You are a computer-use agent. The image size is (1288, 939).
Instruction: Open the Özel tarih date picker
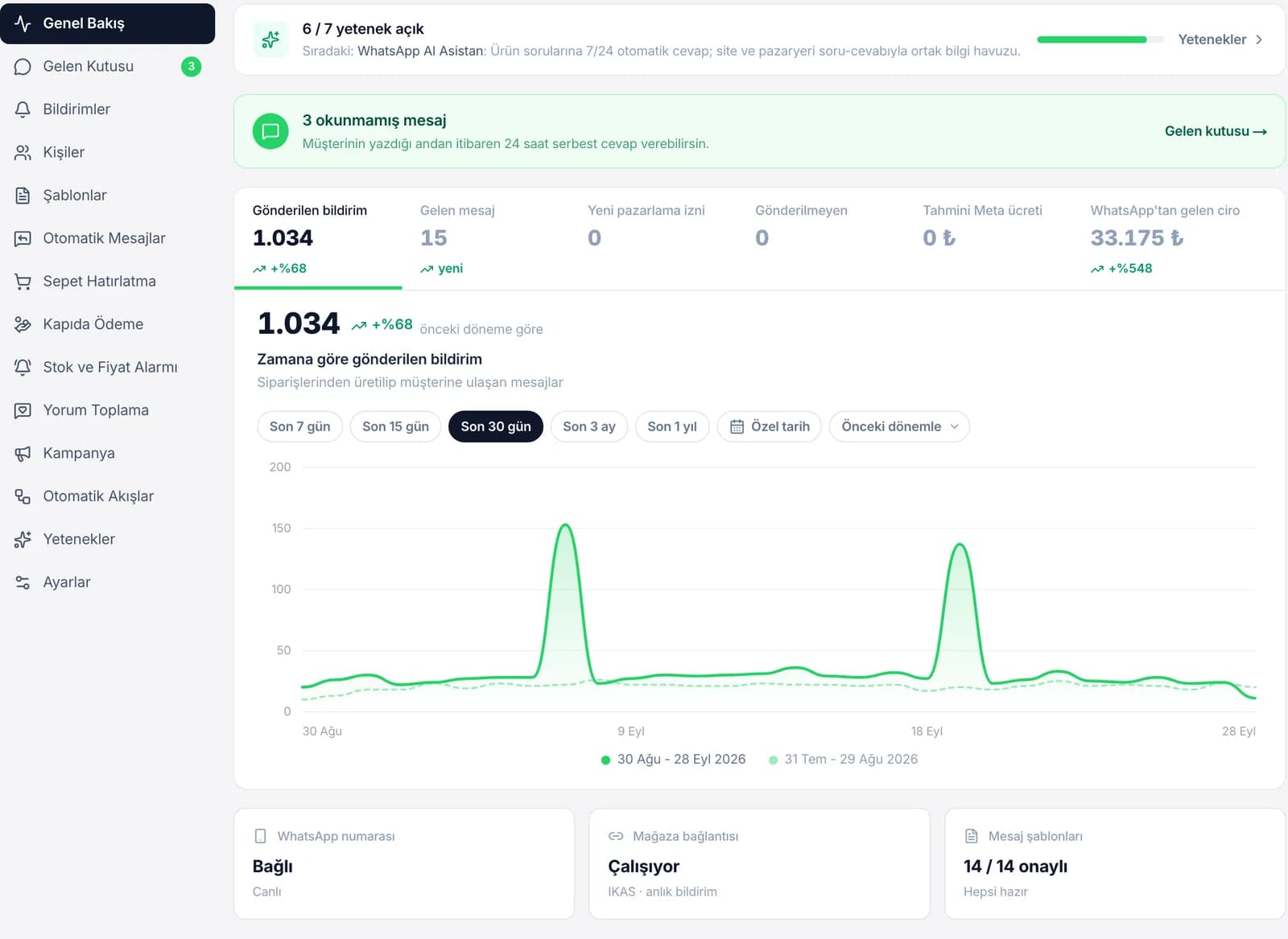pyautogui.click(x=769, y=426)
